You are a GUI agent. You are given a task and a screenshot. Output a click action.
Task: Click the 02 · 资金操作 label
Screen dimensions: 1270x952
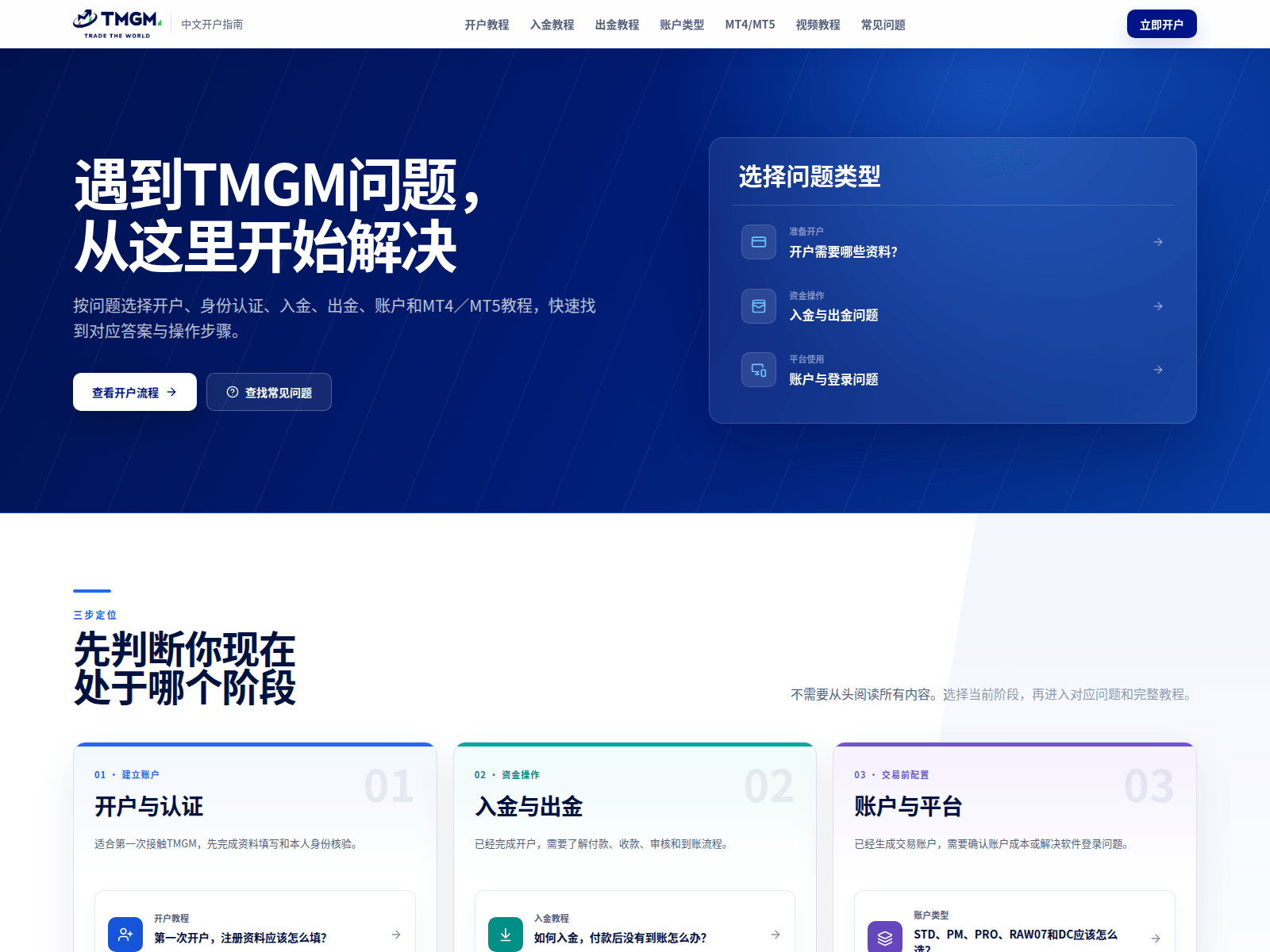pos(506,775)
